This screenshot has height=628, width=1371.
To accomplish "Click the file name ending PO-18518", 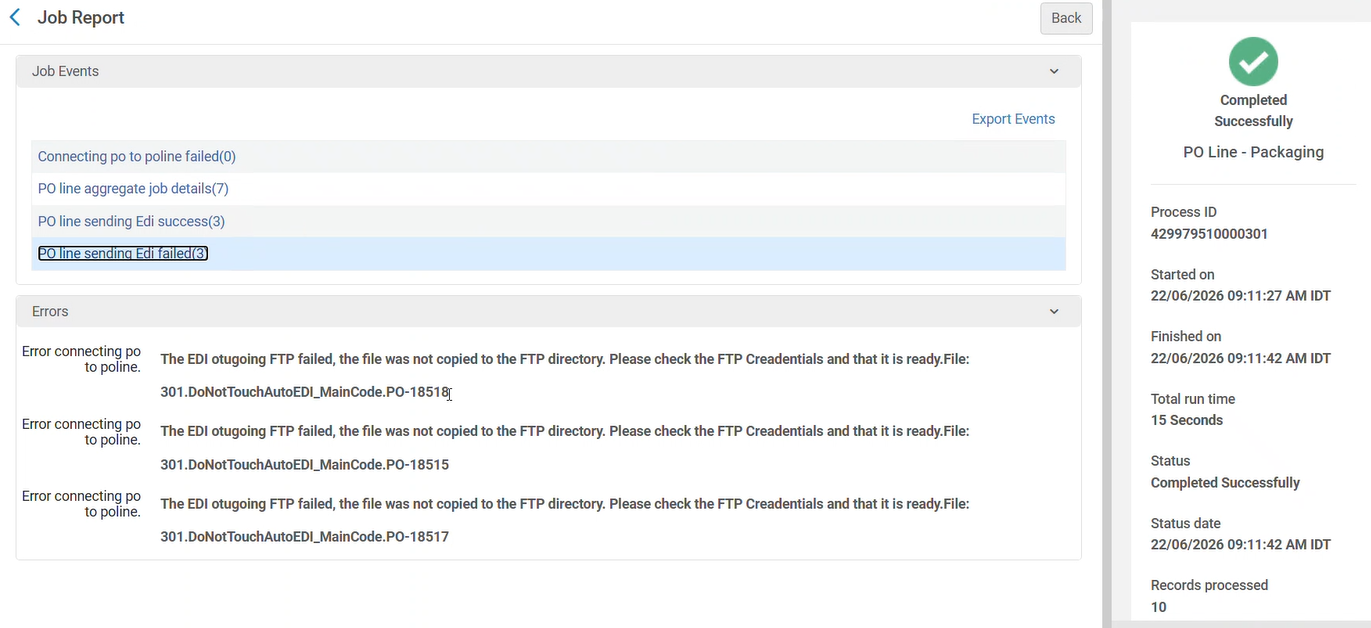I will [x=305, y=392].
